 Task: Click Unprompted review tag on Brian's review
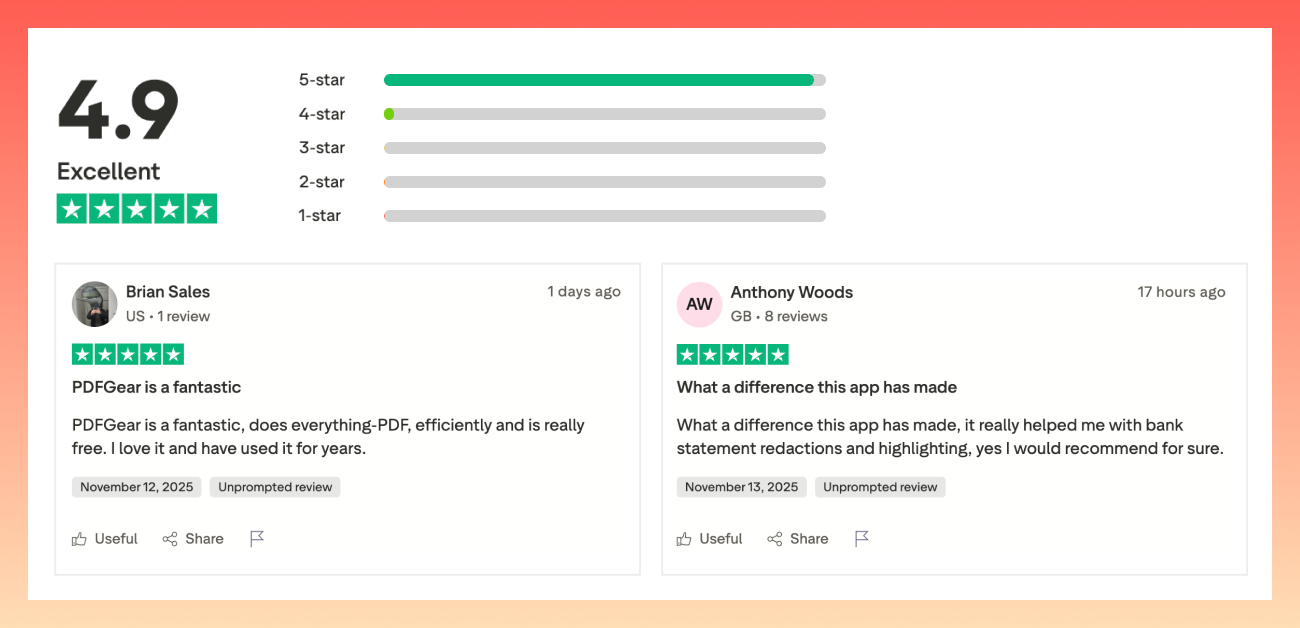[x=275, y=487]
